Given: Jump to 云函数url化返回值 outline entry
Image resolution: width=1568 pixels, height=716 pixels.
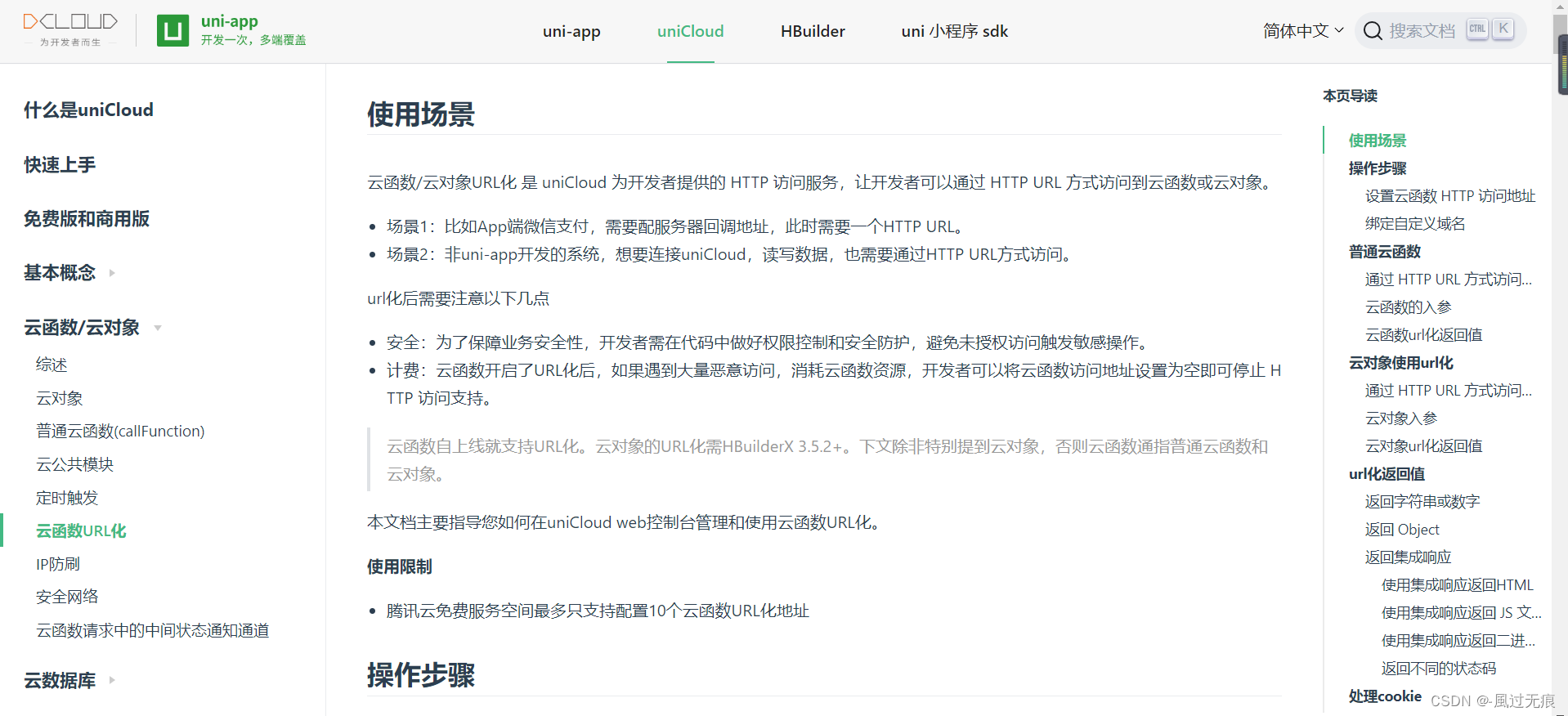Looking at the screenshot, I should pos(1423,335).
